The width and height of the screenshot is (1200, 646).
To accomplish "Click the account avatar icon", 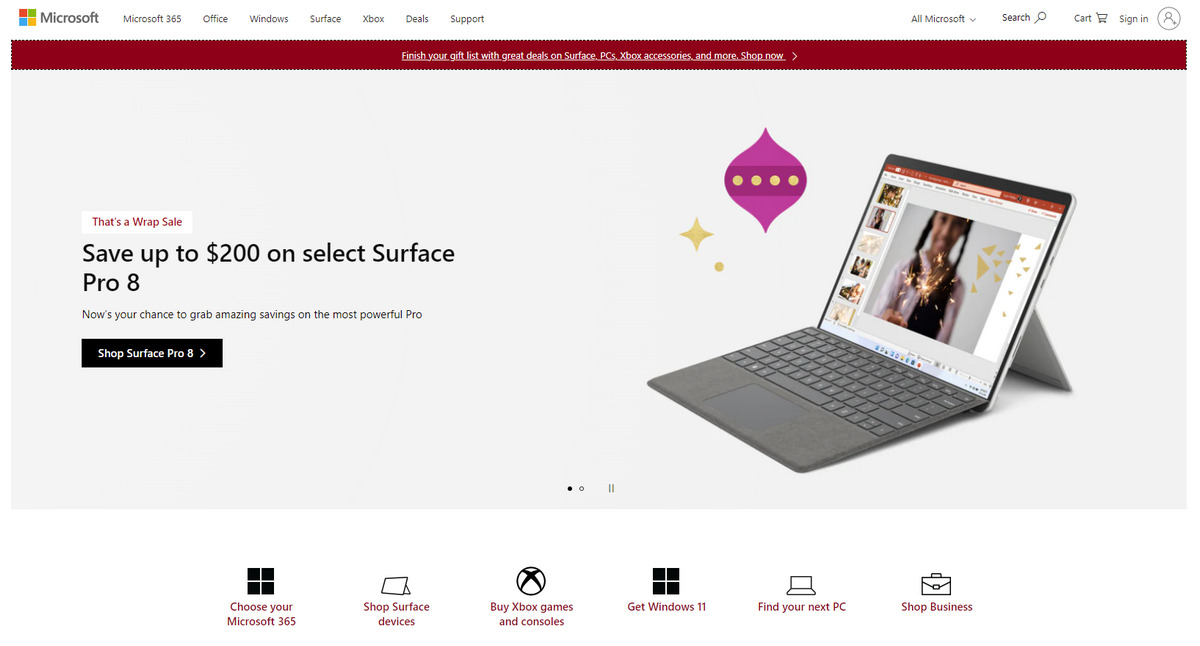I will click(x=1169, y=18).
